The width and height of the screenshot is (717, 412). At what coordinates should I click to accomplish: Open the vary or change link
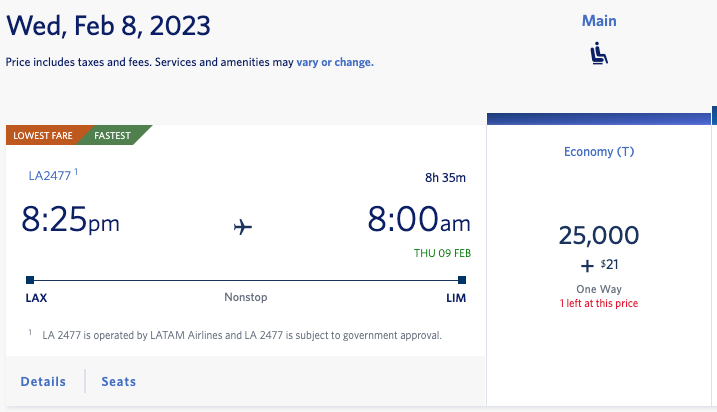pyautogui.click(x=335, y=62)
